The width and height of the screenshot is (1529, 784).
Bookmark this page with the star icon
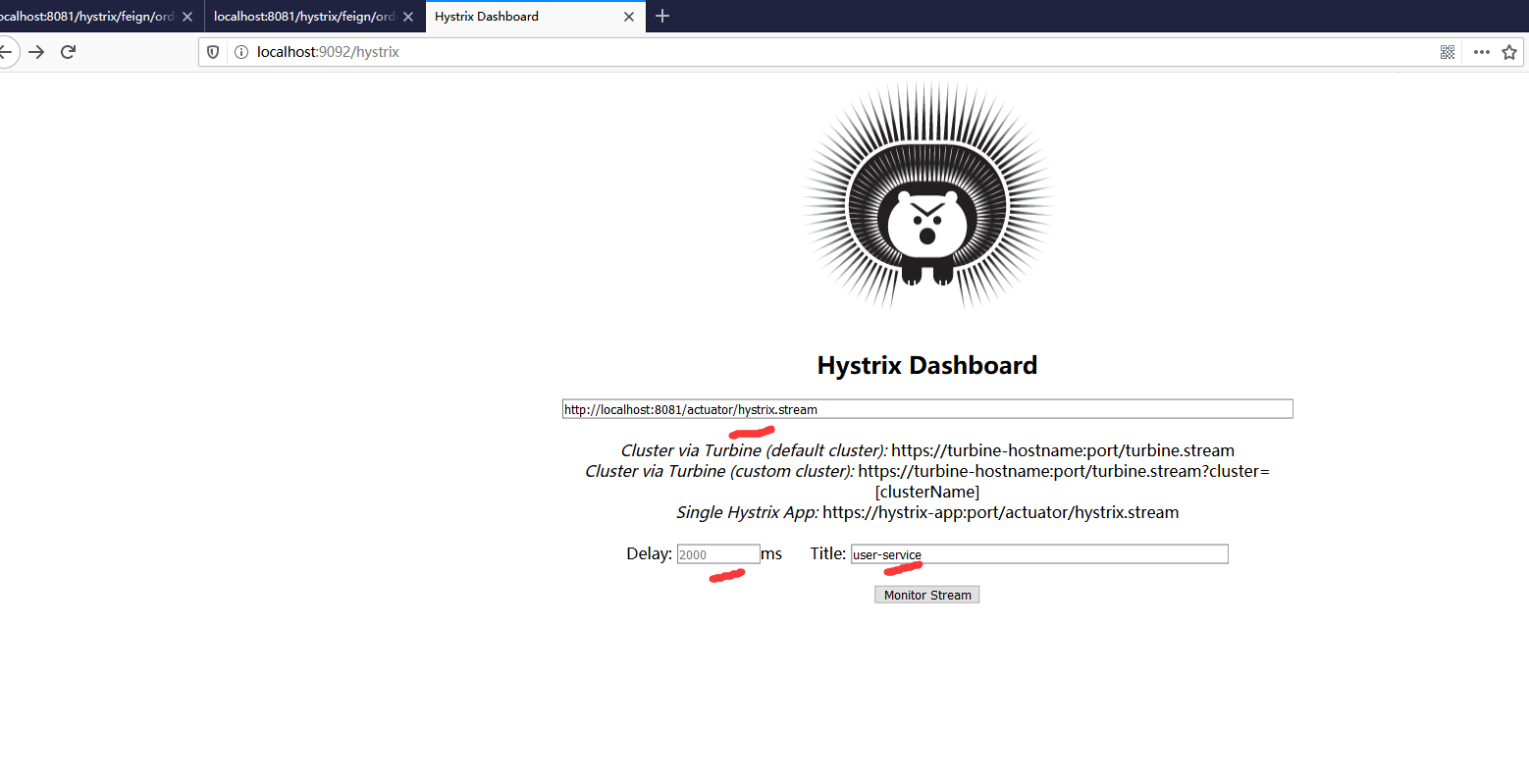pyautogui.click(x=1509, y=52)
